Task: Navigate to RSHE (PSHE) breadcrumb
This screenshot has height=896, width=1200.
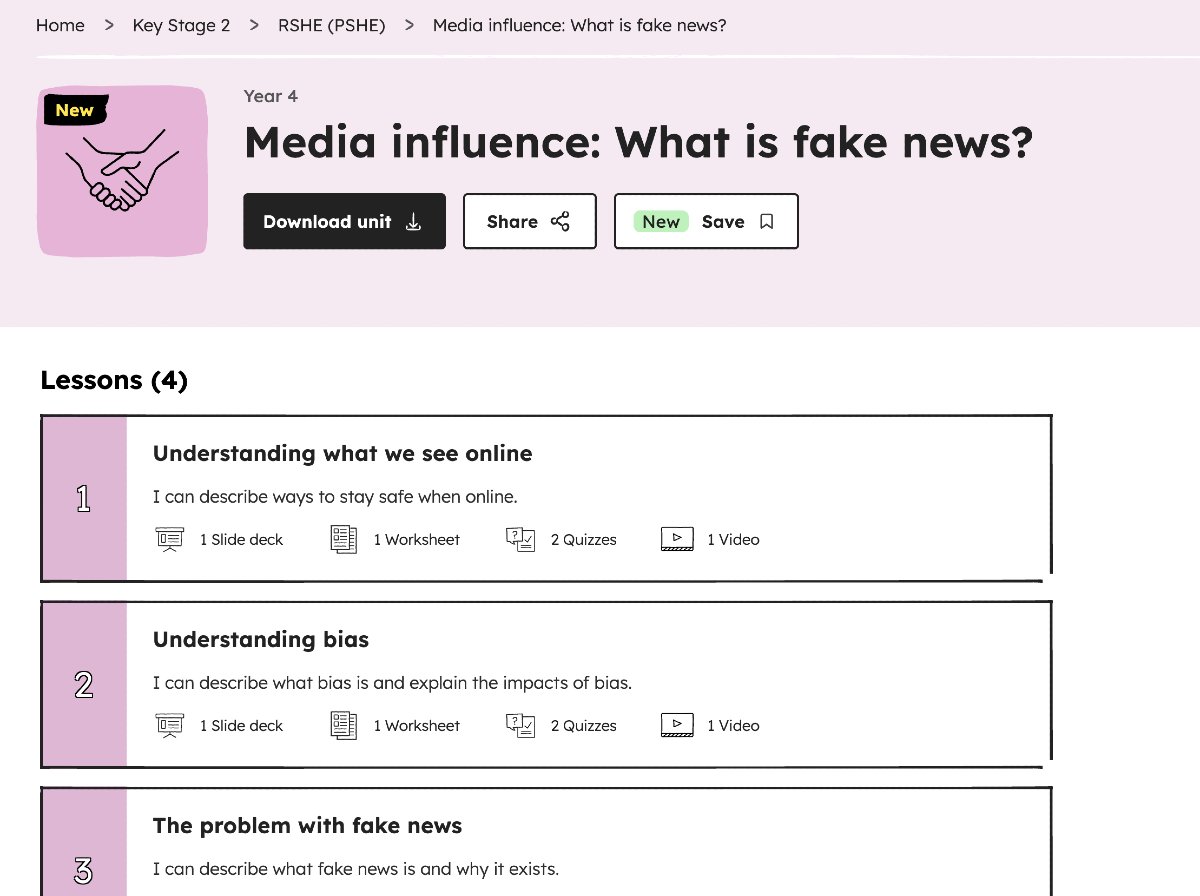Action: (332, 25)
